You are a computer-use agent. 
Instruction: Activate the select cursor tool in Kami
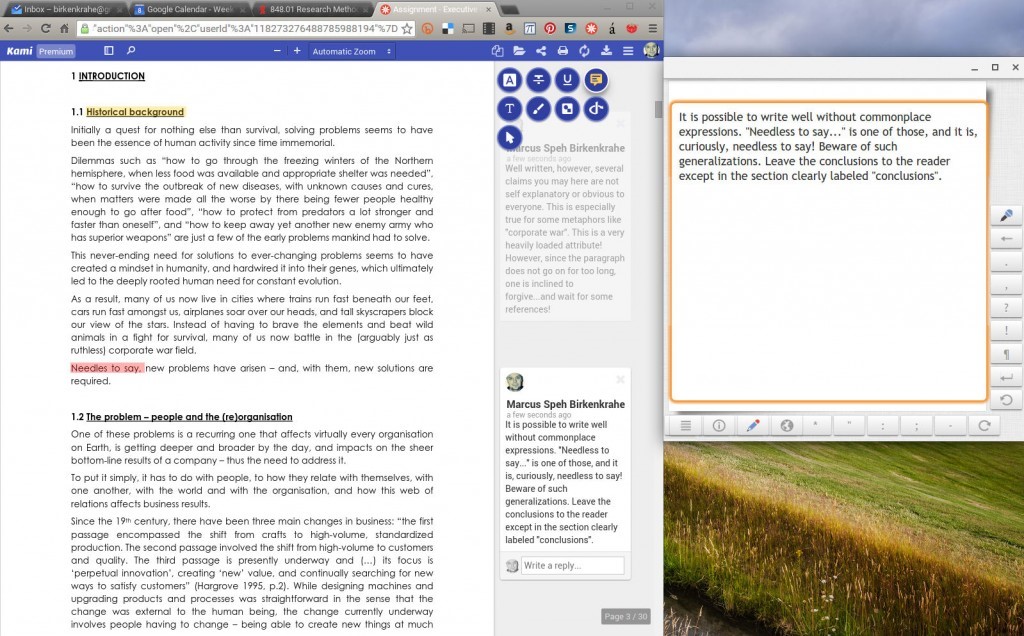pyautogui.click(x=510, y=137)
